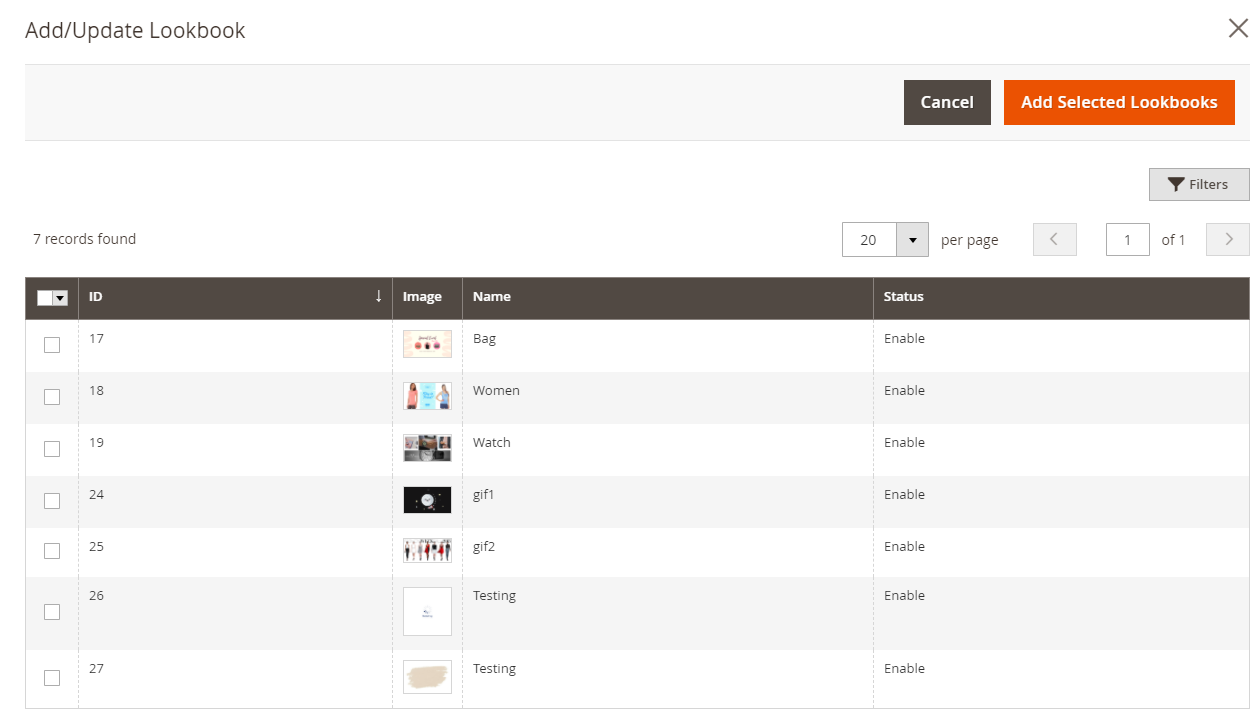Click Add Selected Lookbooks button
Screen dimensions: 1254x709
pos(1119,102)
